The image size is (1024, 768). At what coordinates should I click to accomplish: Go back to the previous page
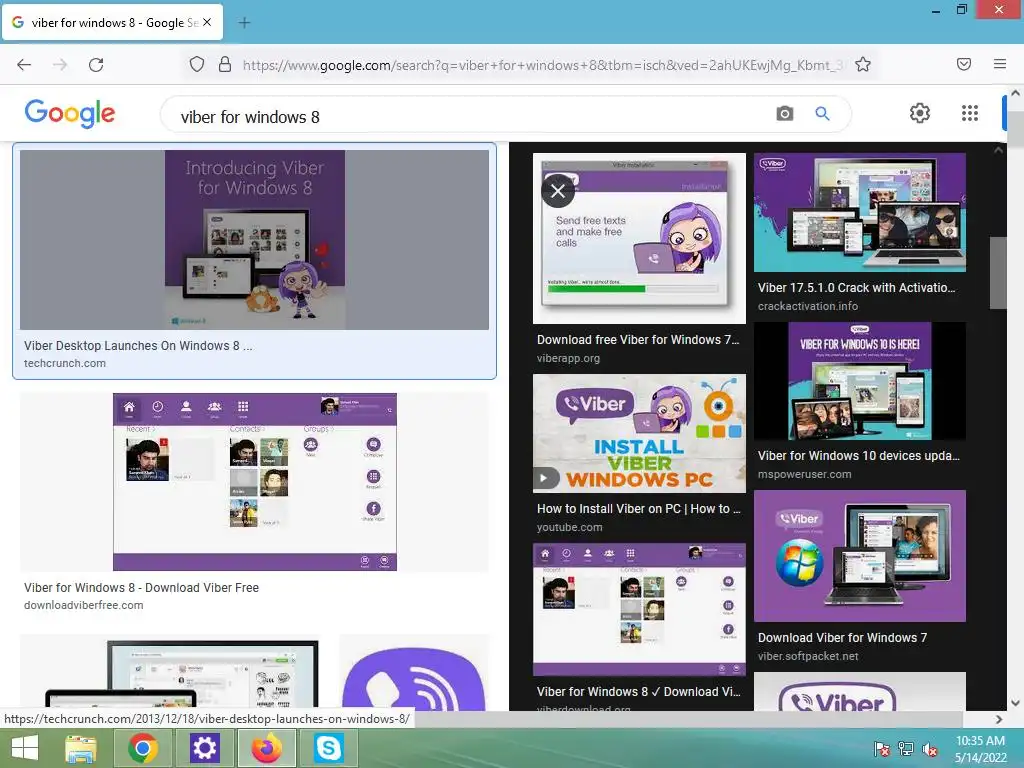[x=24, y=65]
